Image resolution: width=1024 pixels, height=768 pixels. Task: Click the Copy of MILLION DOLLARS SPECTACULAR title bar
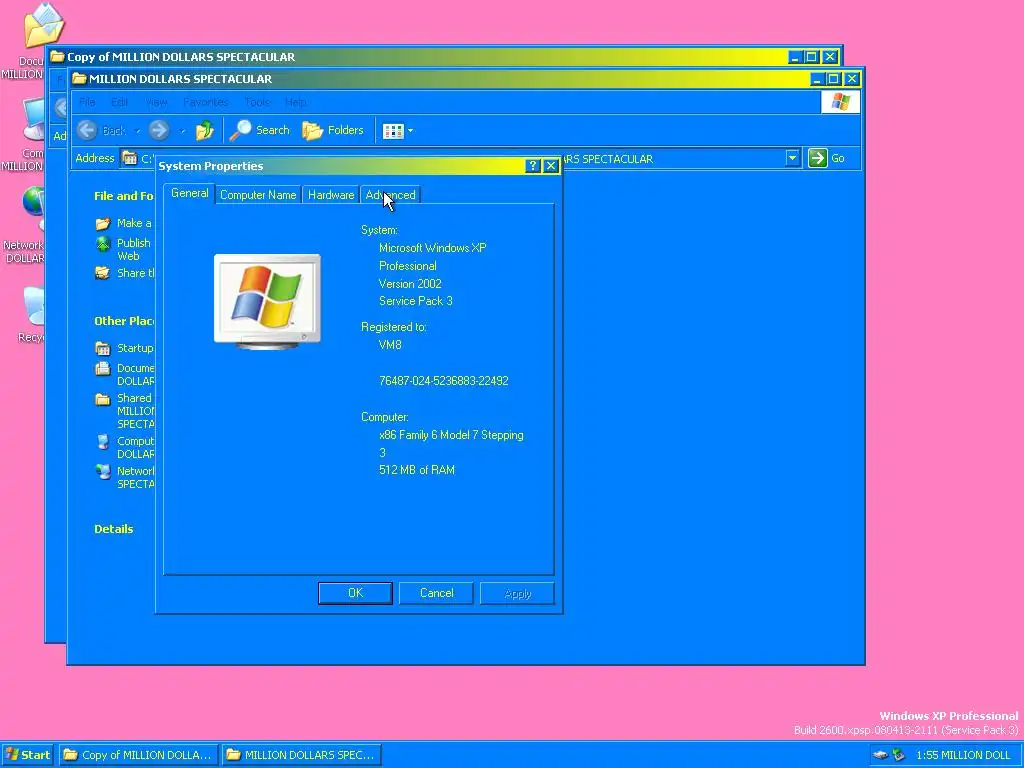tap(418, 57)
